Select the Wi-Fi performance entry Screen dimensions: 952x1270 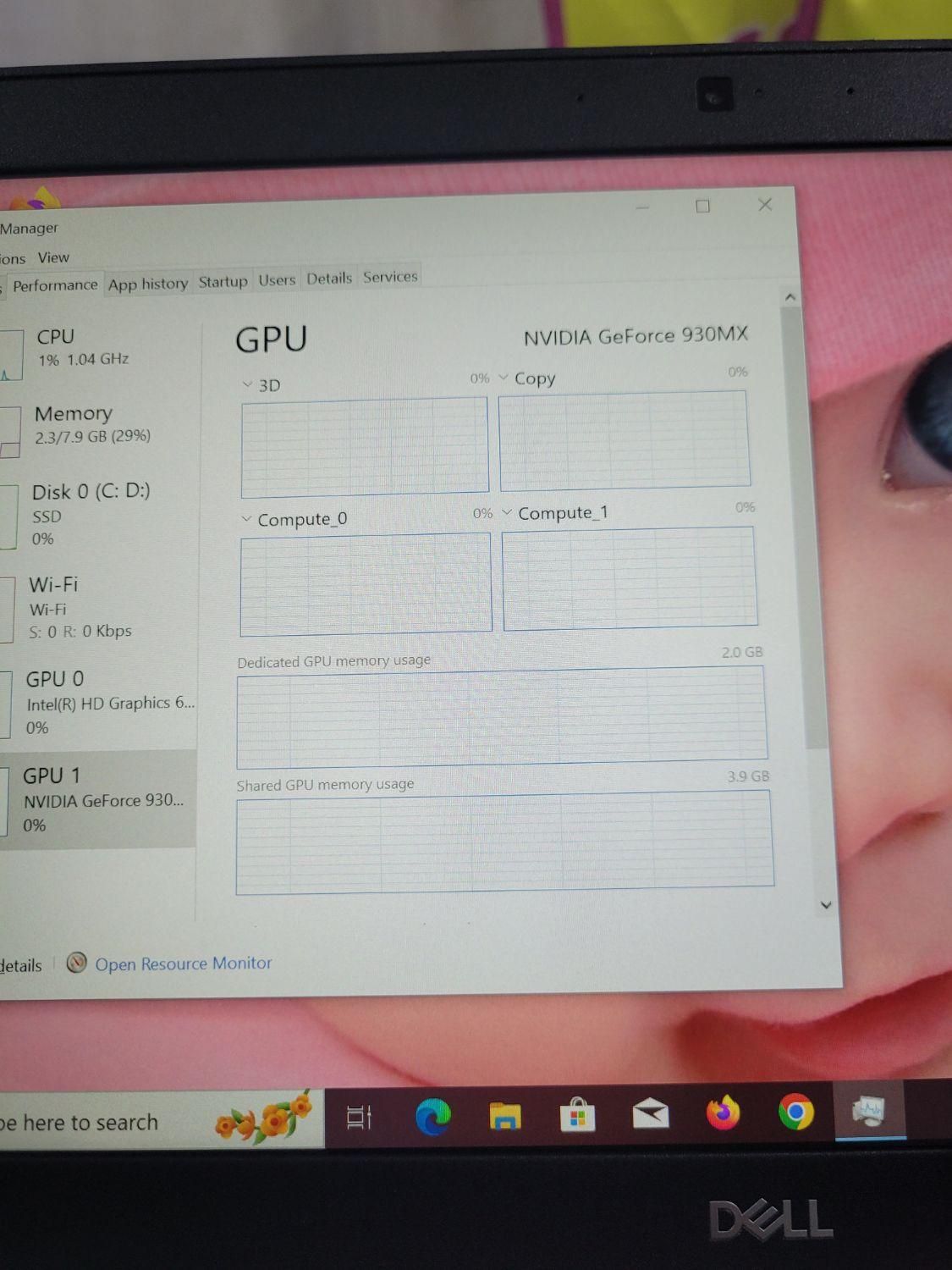[98, 608]
